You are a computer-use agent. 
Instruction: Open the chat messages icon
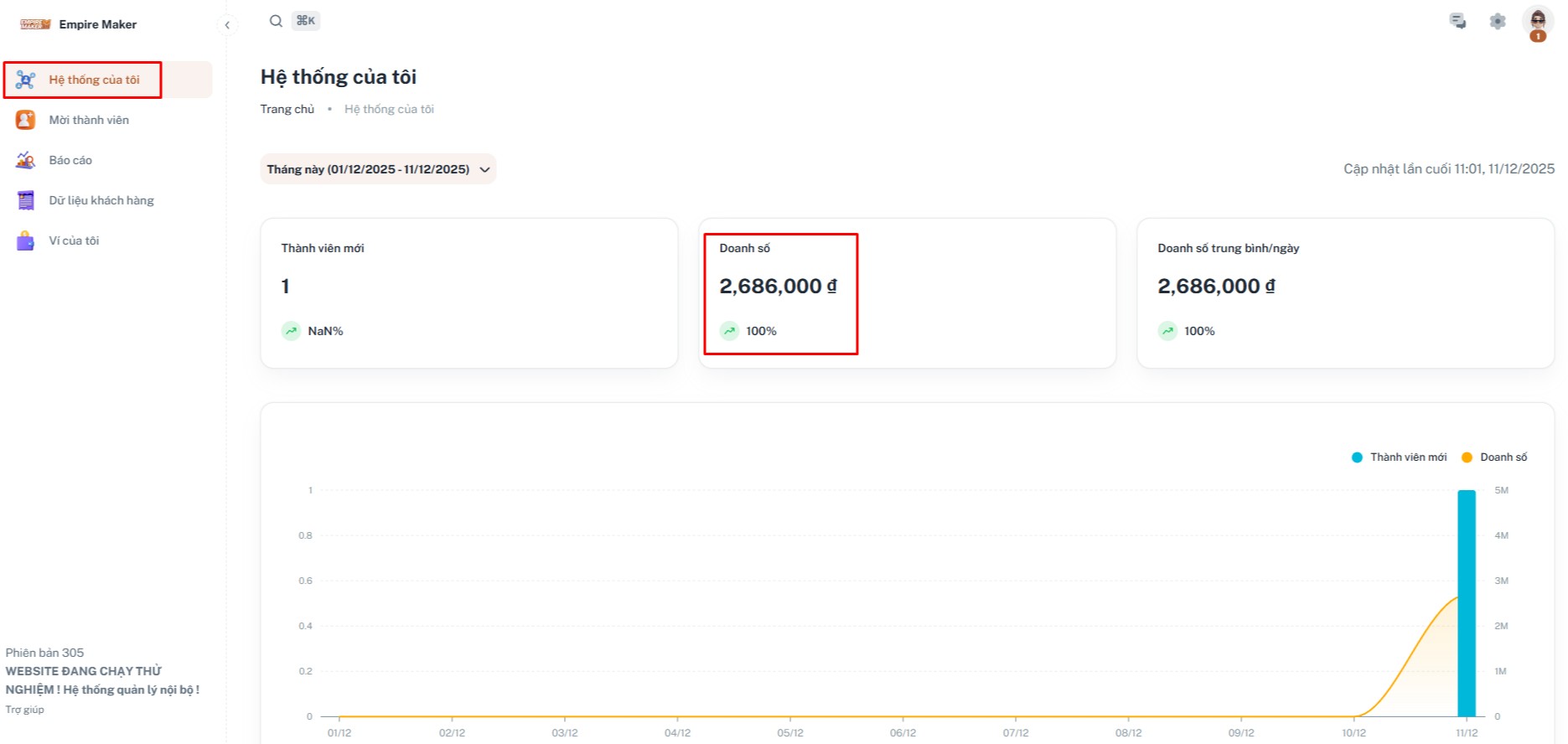coord(1457,22)
